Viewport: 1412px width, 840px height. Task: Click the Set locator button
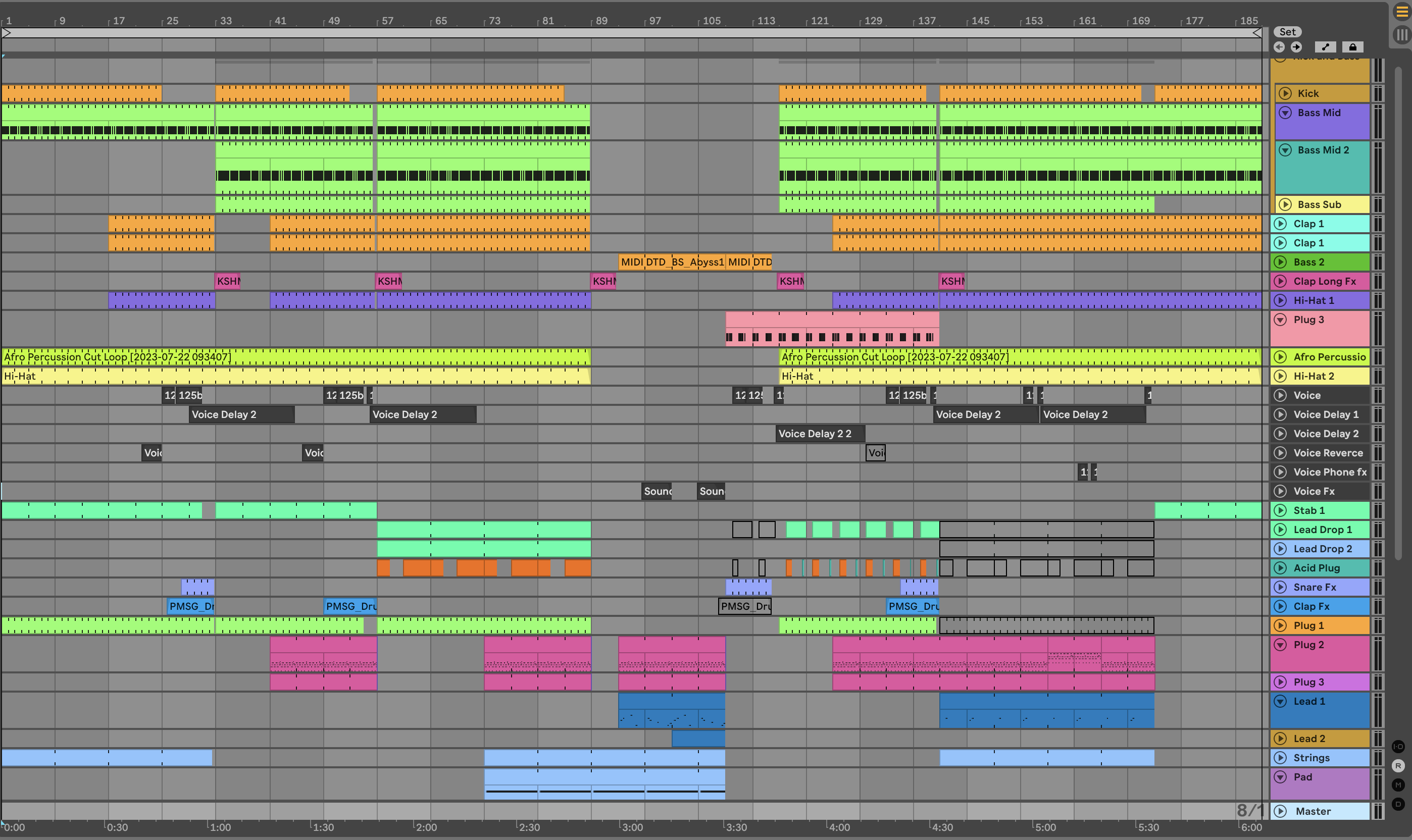coord(1287,32)
